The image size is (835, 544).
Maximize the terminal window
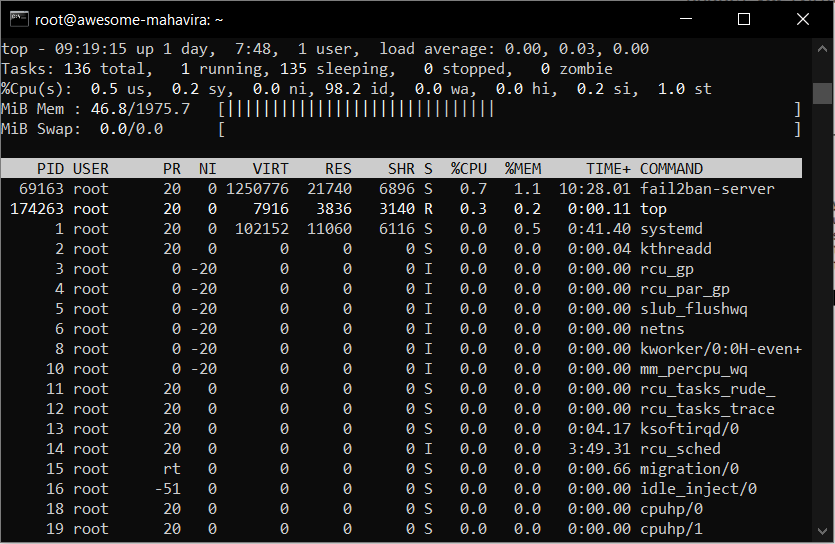(744, 19)
